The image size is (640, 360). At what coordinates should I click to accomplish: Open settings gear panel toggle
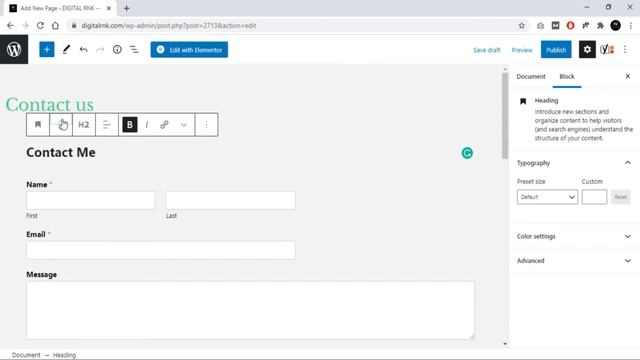point(587,49)
